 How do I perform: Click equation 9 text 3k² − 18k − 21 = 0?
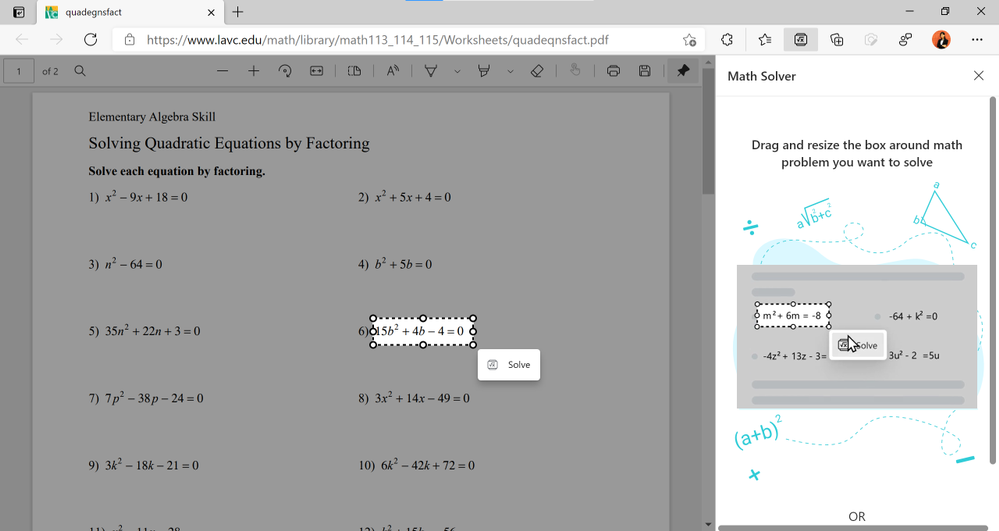(152, 465)
